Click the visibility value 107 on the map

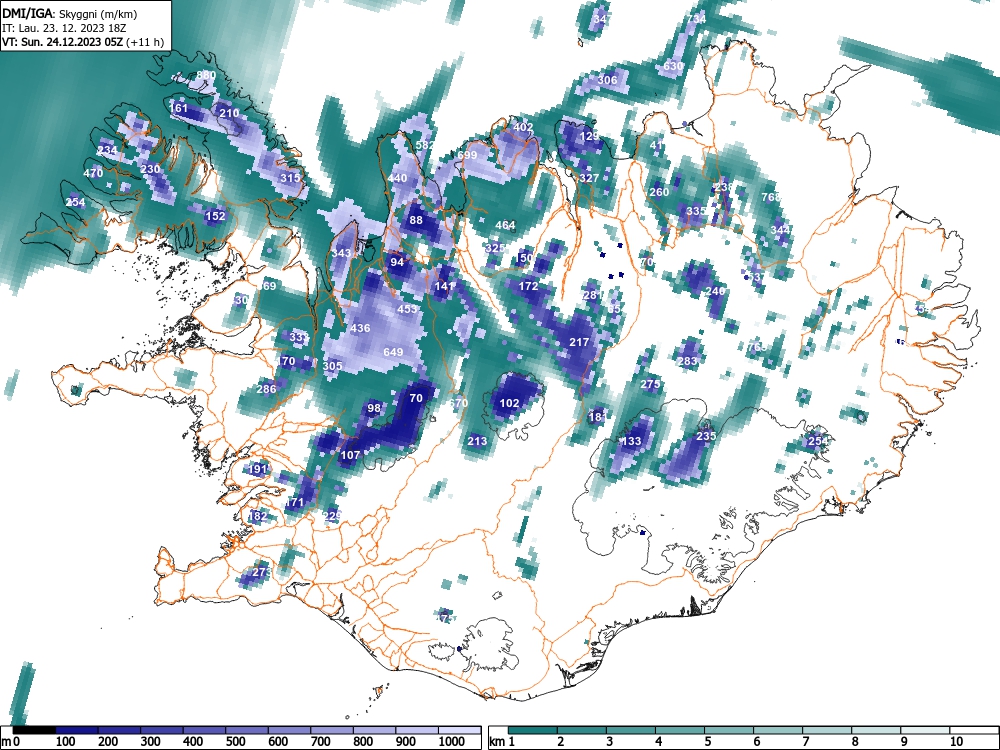pos(350,455)
